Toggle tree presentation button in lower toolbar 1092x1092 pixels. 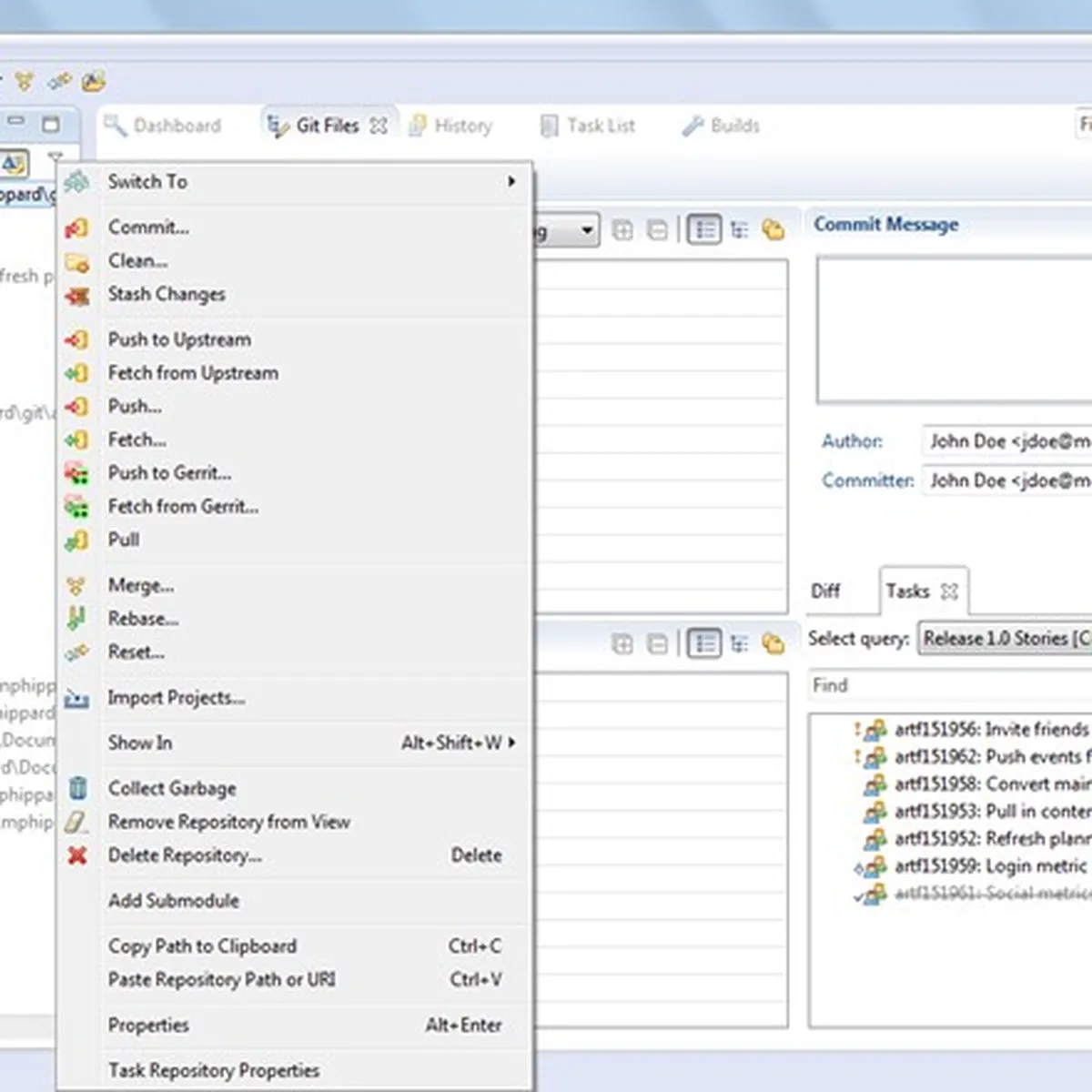[x=739, y=644]
